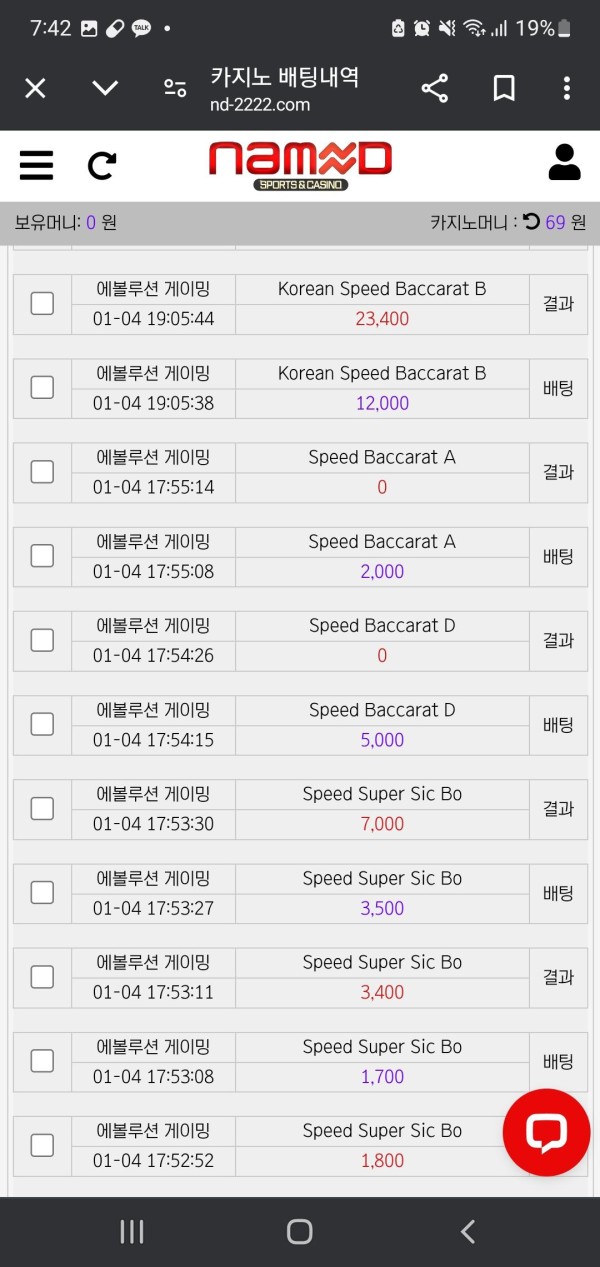Viewport: 600px width, 1267px height.
Task: Open the three-dot browser options menu
Action: (x=567, y=89)
